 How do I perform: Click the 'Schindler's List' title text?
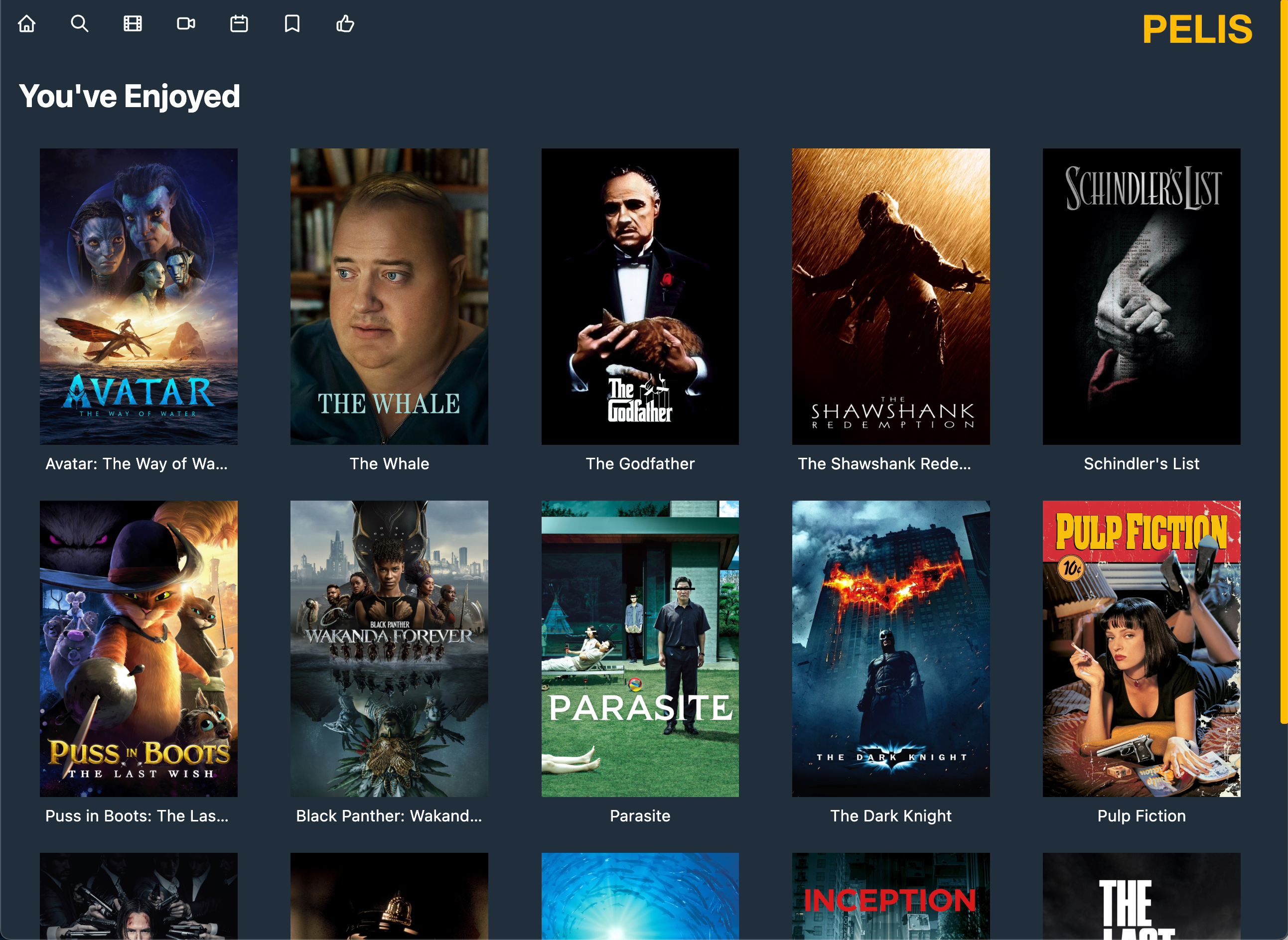(1142, 464)
